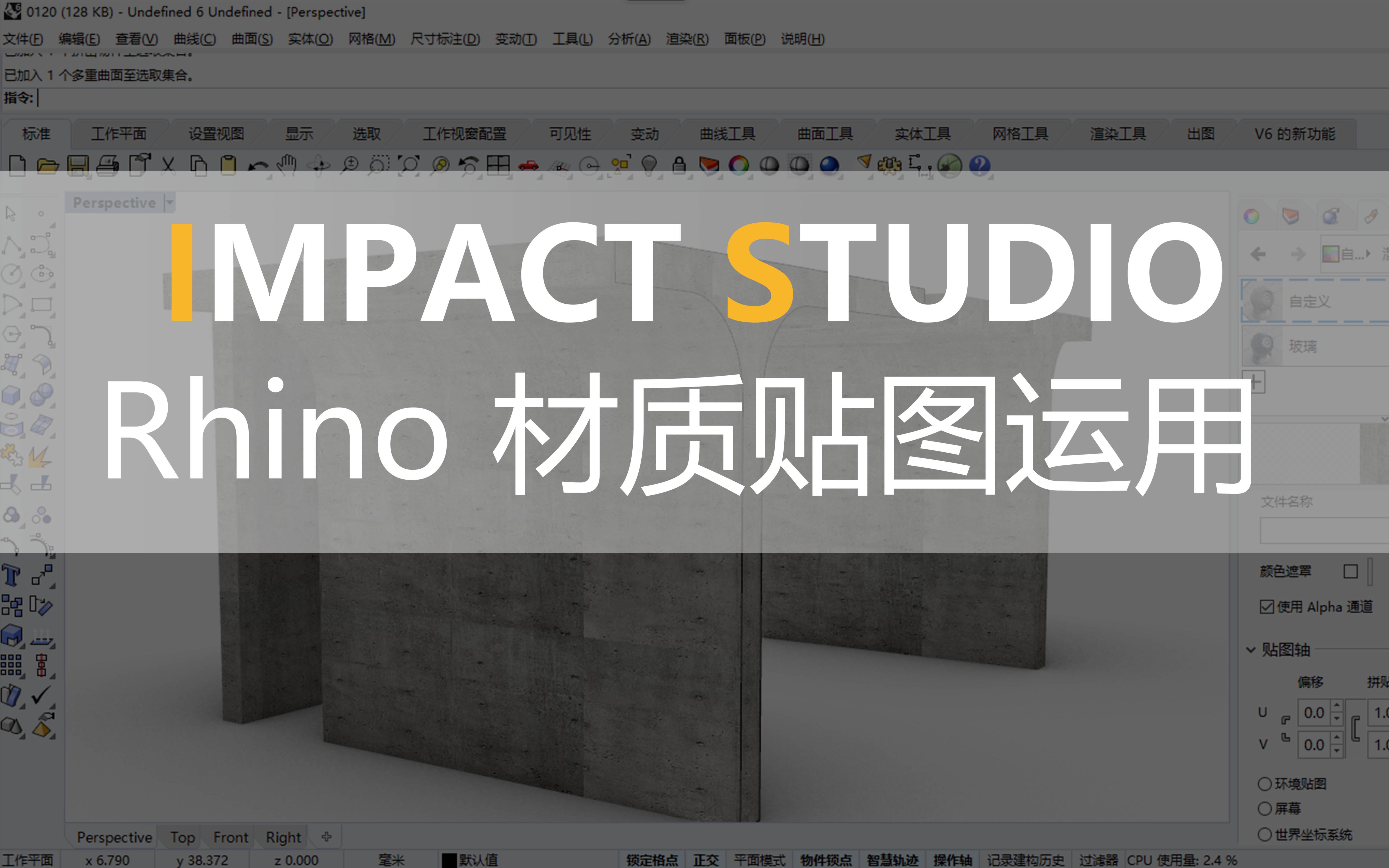Switch to the Right viewport tab
This screenshot has height=868, width=1389.
[283, 838]
